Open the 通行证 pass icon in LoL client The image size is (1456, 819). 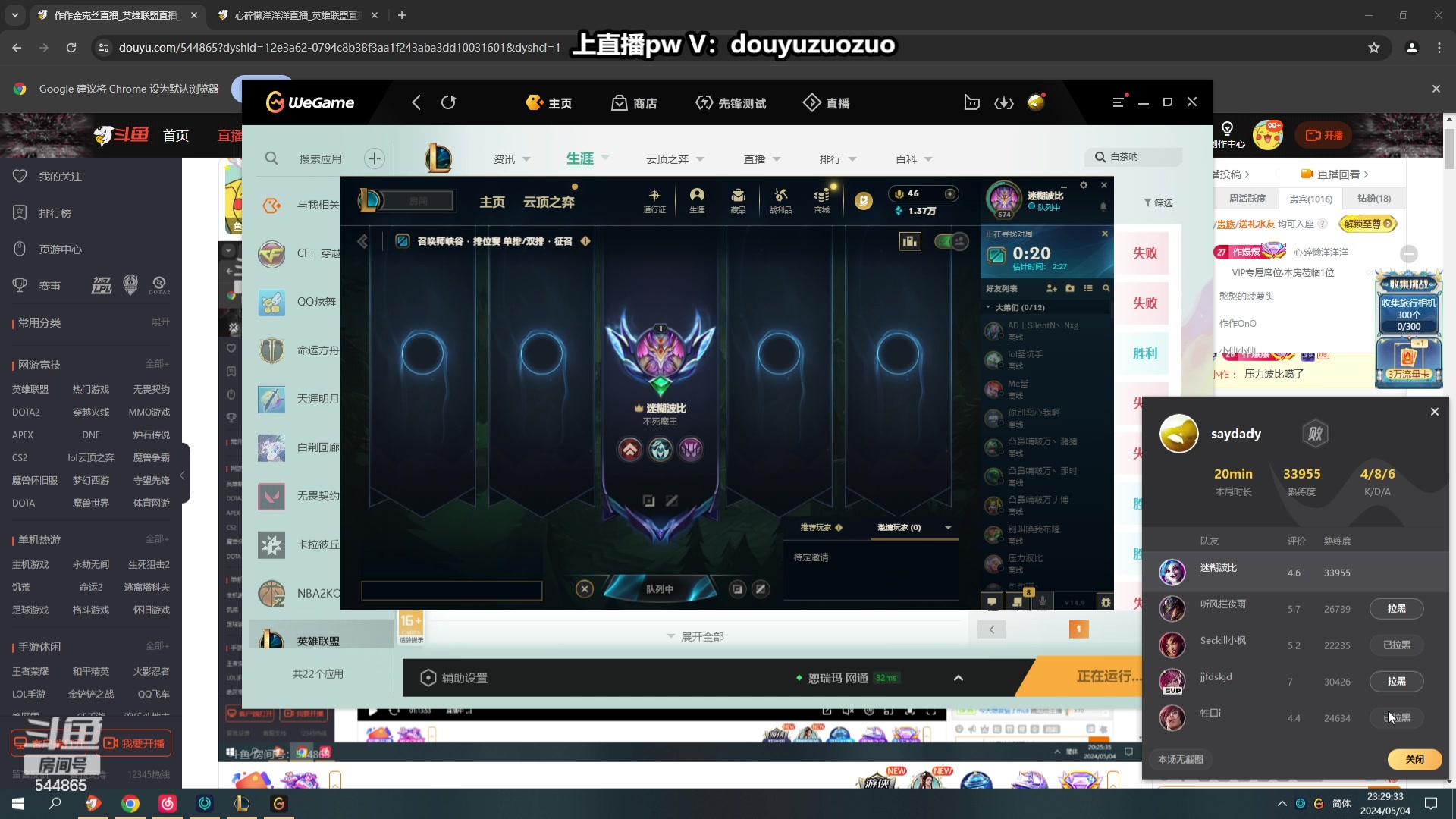click(654, 200)
